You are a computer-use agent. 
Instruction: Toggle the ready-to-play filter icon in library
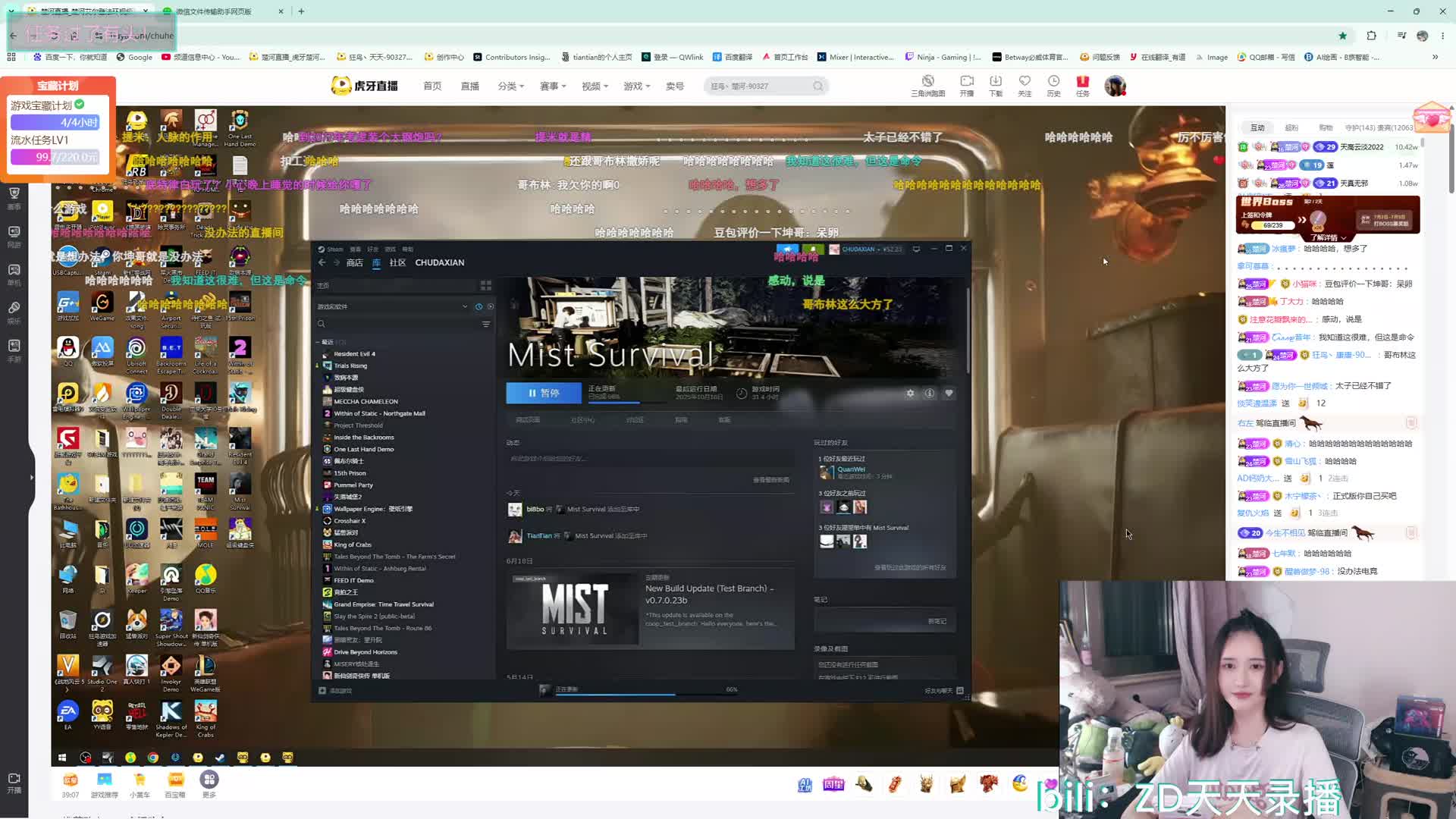coord(491,306)
